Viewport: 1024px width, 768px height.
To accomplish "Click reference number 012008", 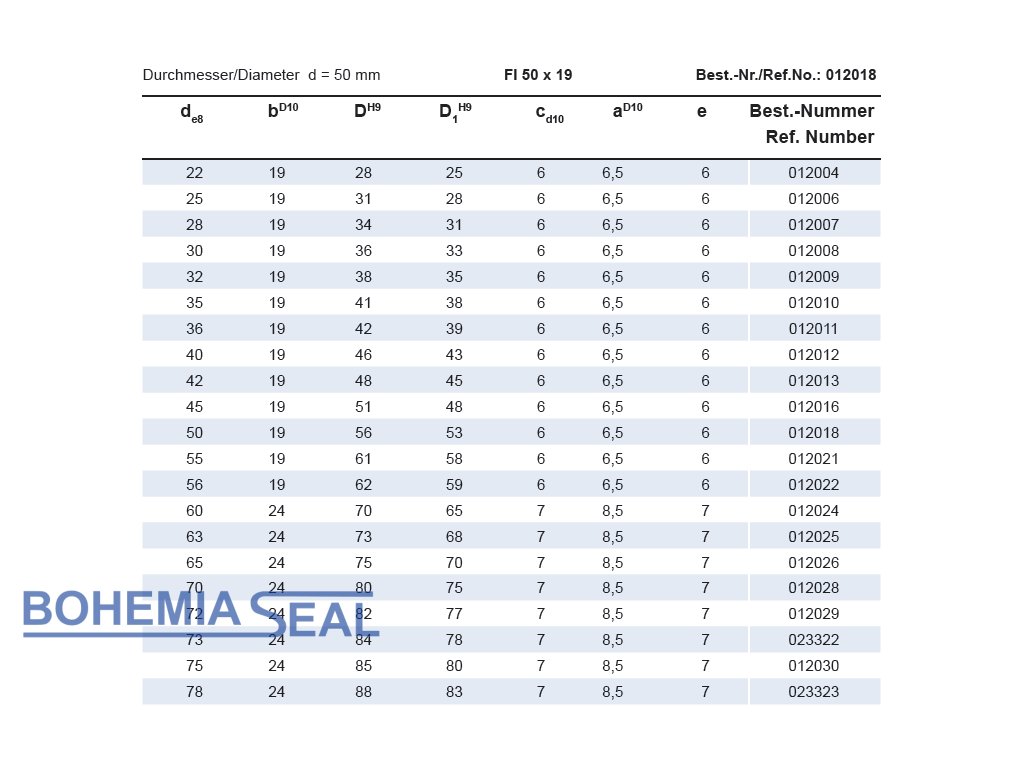I will pyautogui.click(x=813, y=251).
